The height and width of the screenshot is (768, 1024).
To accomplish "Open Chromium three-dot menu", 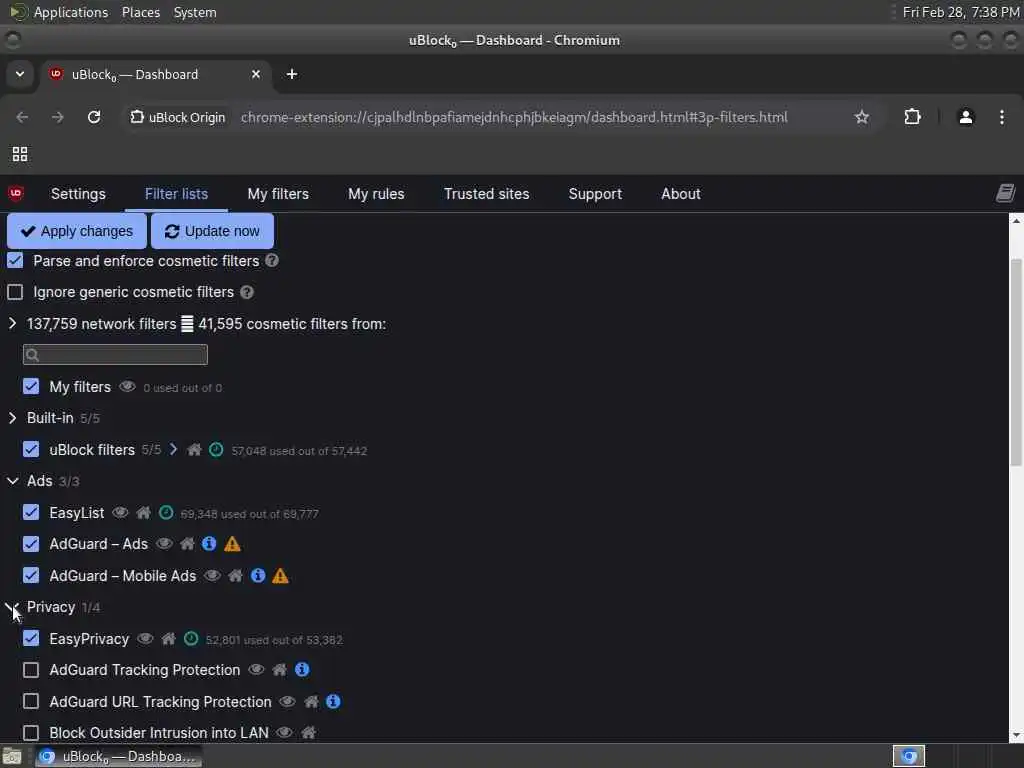I will coord(1002,117).
